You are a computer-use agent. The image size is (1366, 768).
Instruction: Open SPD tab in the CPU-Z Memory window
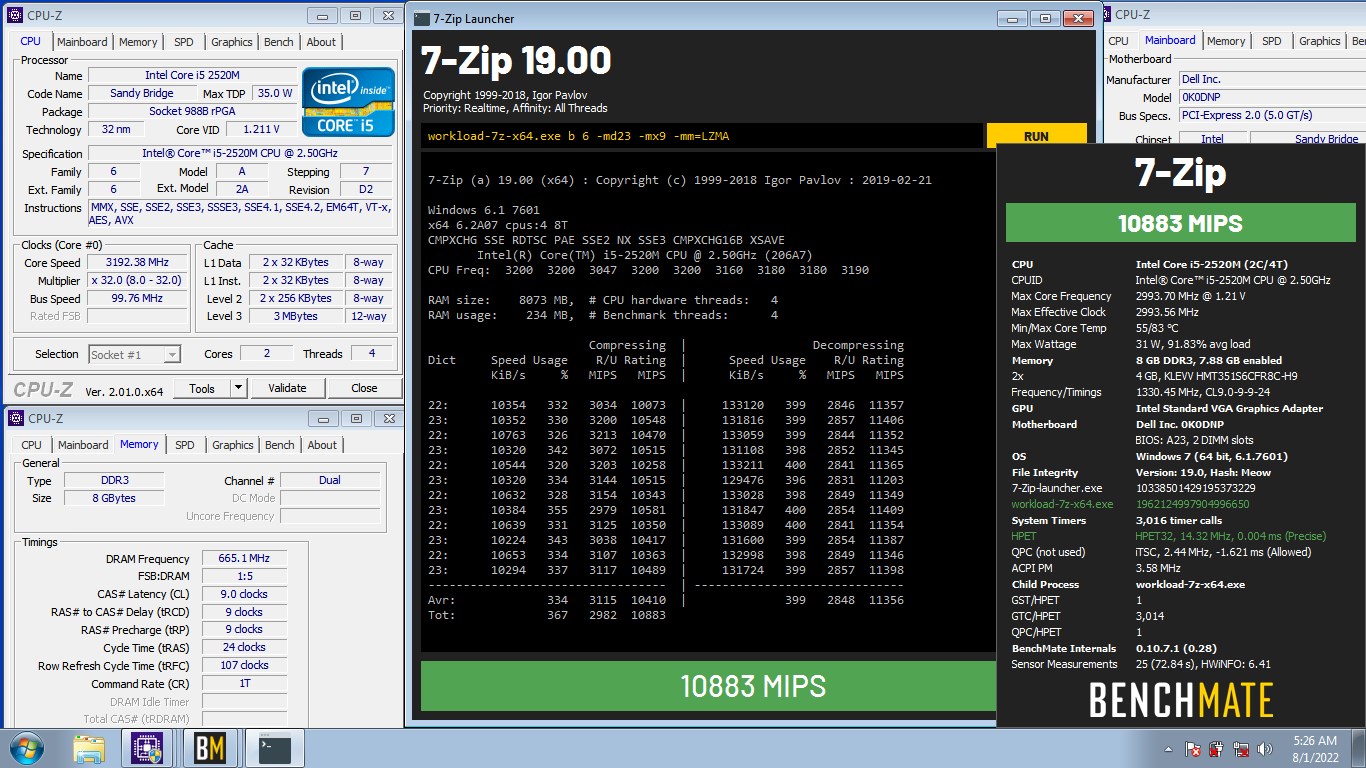pyautogui.click(x=185, y=445)
